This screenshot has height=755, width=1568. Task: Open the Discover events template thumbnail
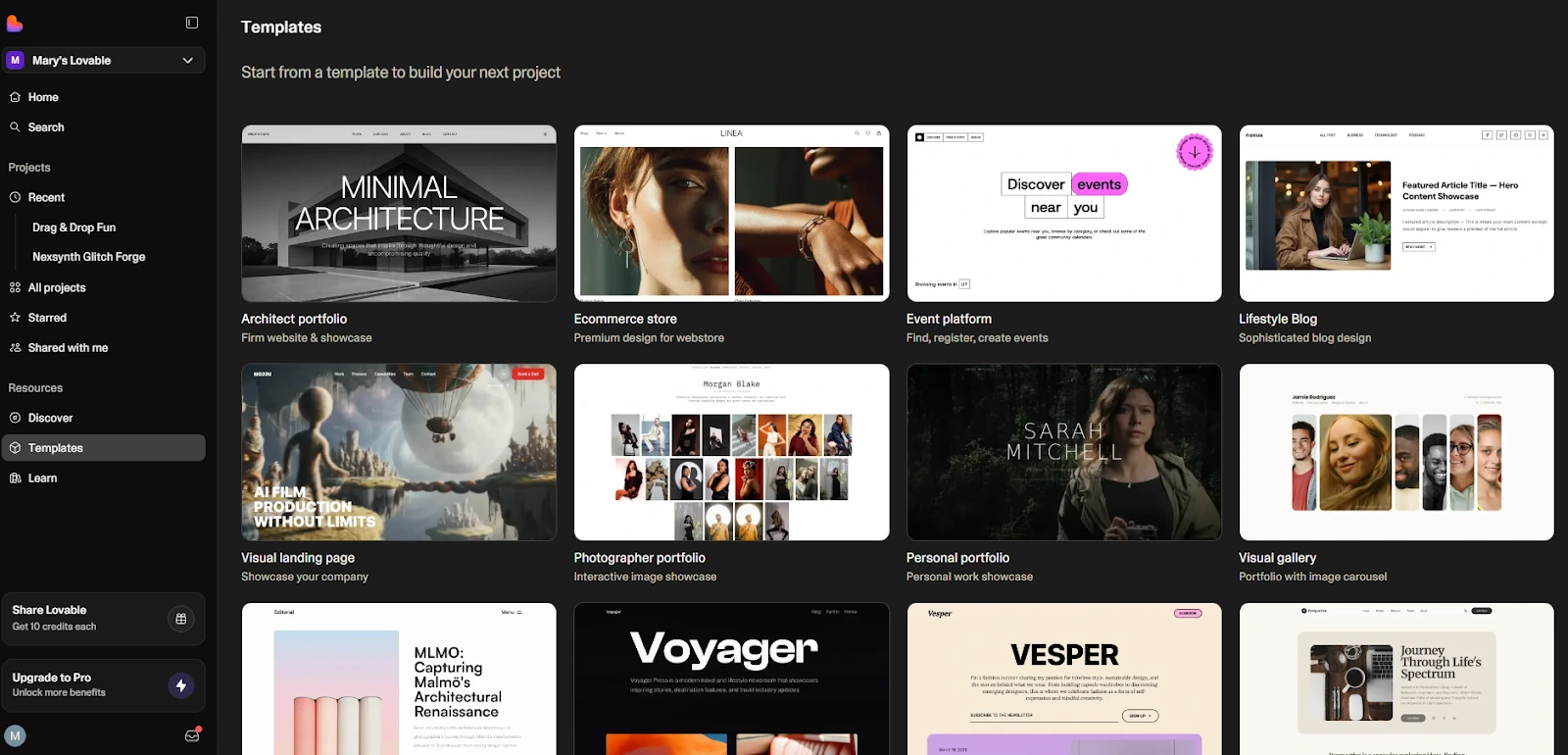1064,213
